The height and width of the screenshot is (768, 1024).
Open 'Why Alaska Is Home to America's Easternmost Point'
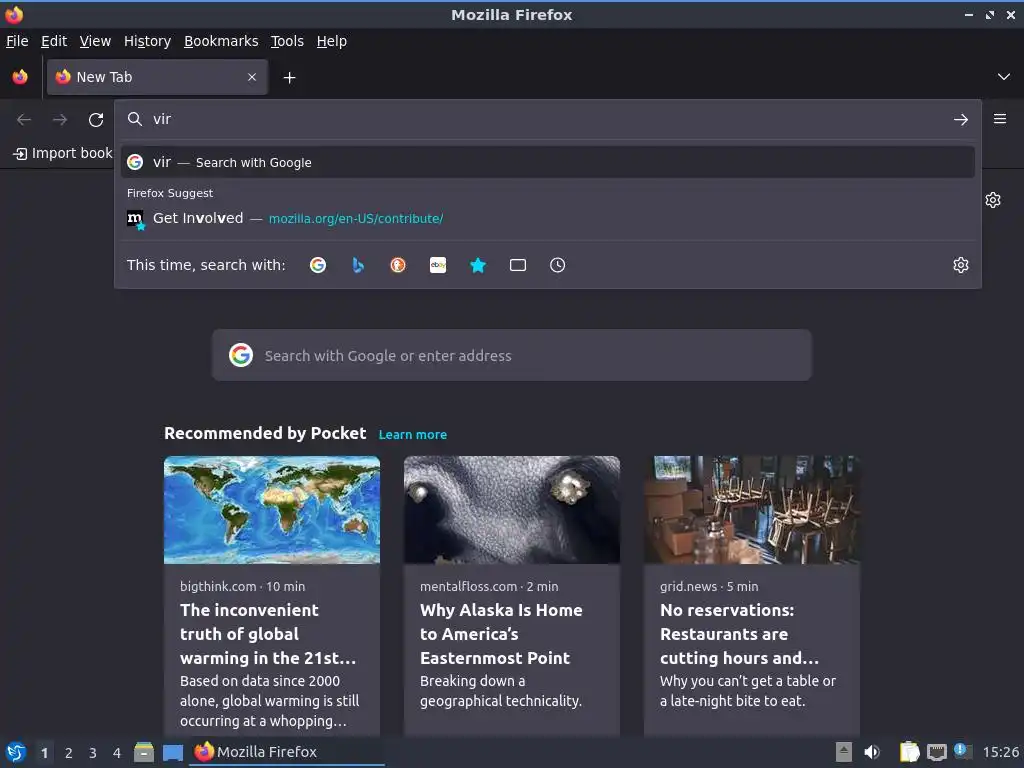tap(502, 634)
